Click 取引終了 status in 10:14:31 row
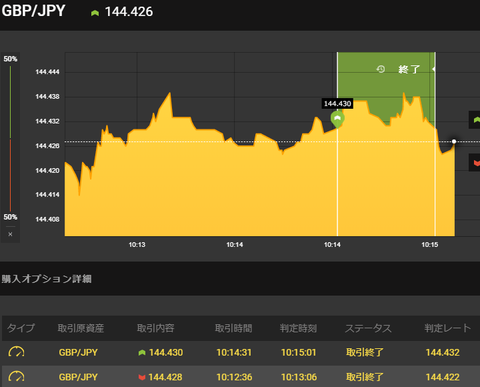This screenshot has width=480, height=387. tap(365, 352)
